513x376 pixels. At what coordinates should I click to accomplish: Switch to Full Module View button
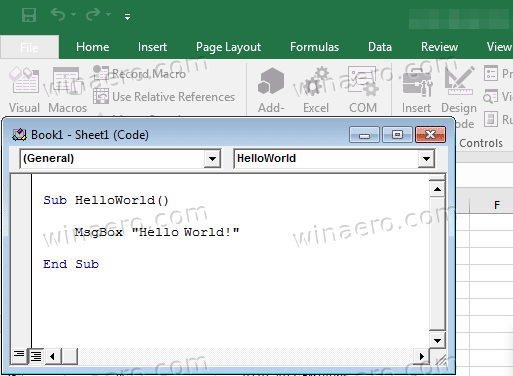tap(36, 356)
